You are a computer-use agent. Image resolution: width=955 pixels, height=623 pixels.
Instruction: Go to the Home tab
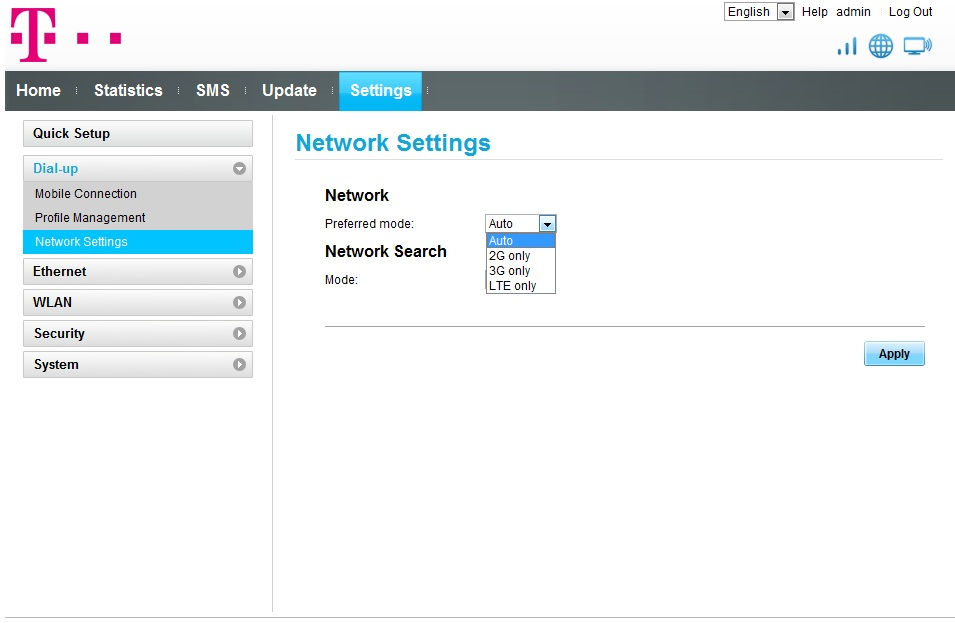(38, 90)
